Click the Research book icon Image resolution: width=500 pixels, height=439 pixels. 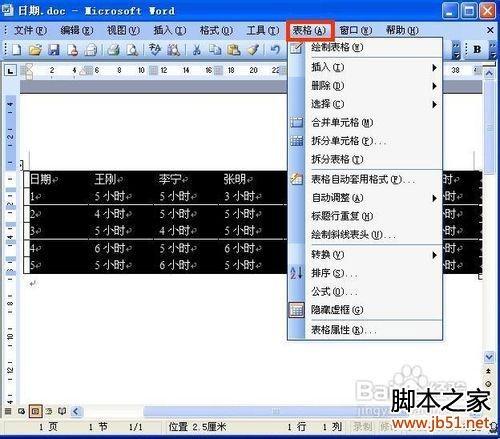(x=173, y=50)
